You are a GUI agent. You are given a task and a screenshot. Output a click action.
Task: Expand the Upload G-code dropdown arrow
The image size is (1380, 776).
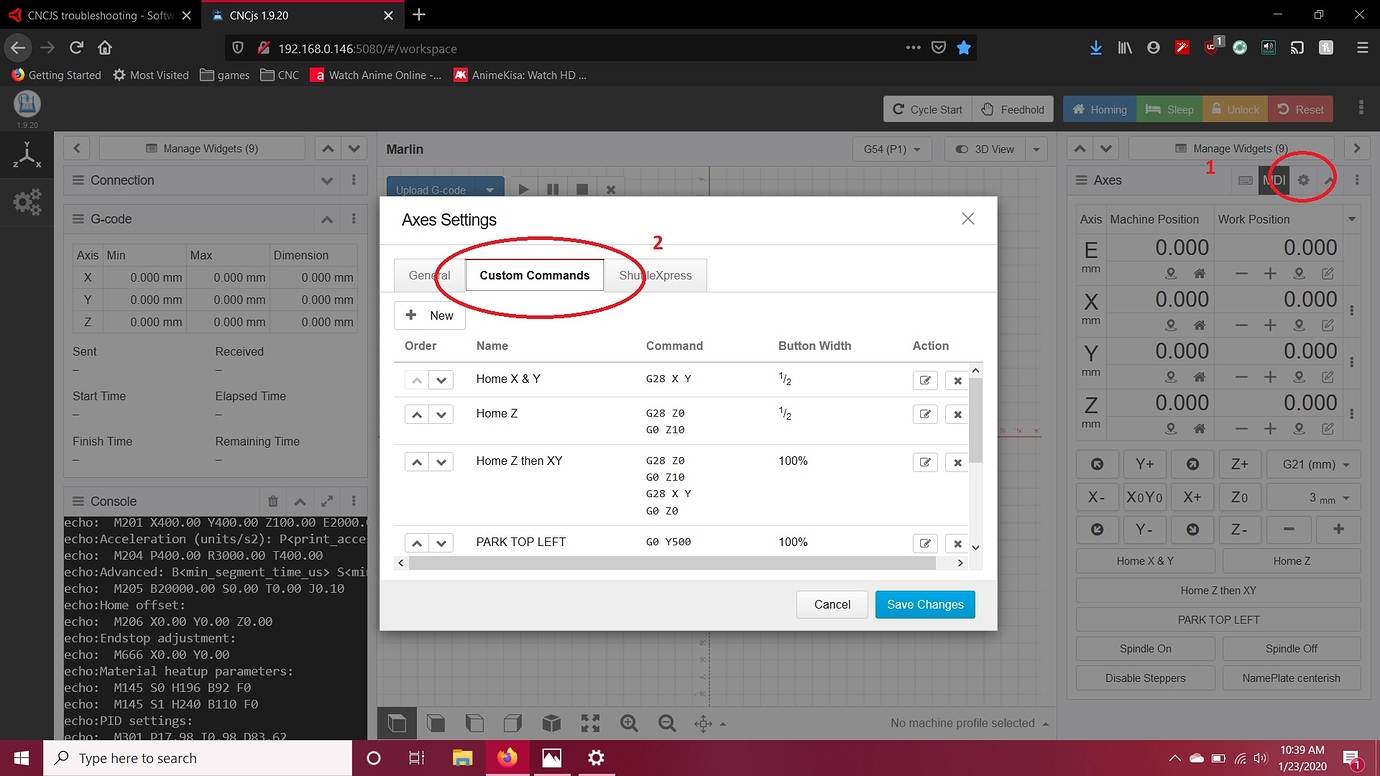[489, 189]
